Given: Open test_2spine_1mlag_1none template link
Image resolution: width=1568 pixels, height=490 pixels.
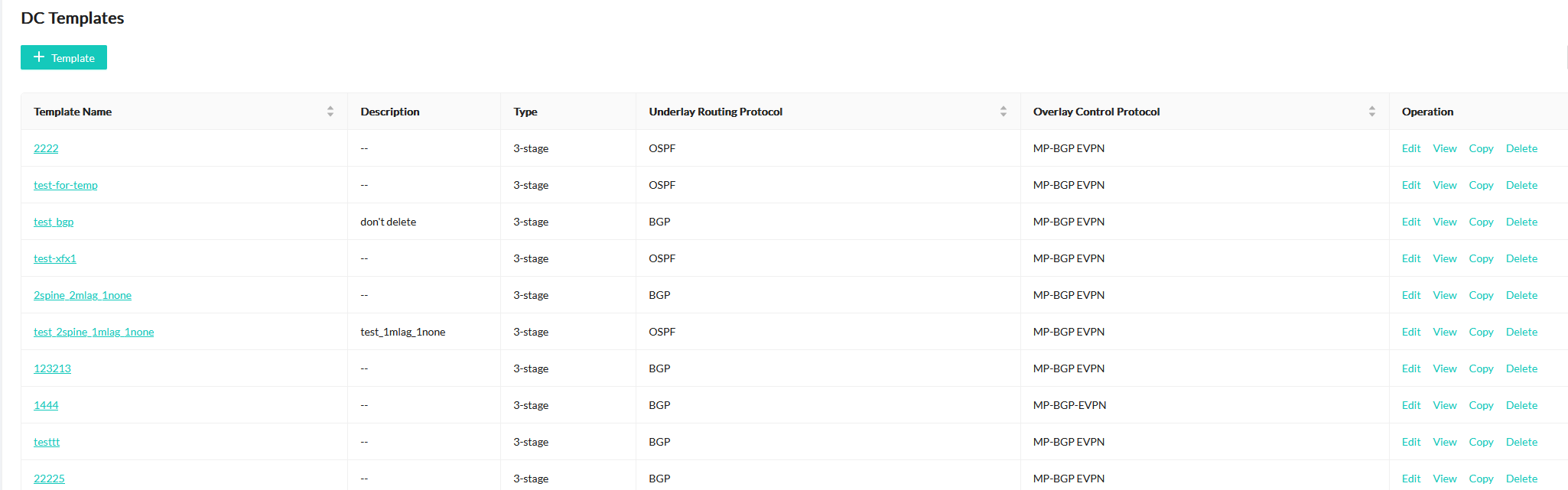Looking at the screenshot, I should click(93, 332).
